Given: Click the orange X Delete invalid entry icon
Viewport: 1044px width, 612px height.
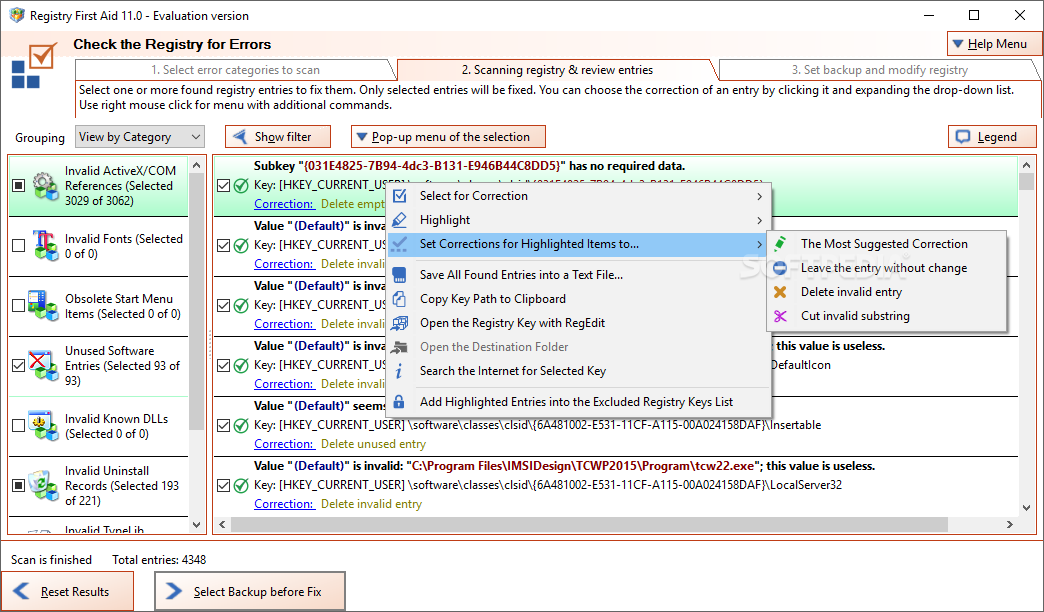Looking at the screenshot, I should click(x=780, y=292).
